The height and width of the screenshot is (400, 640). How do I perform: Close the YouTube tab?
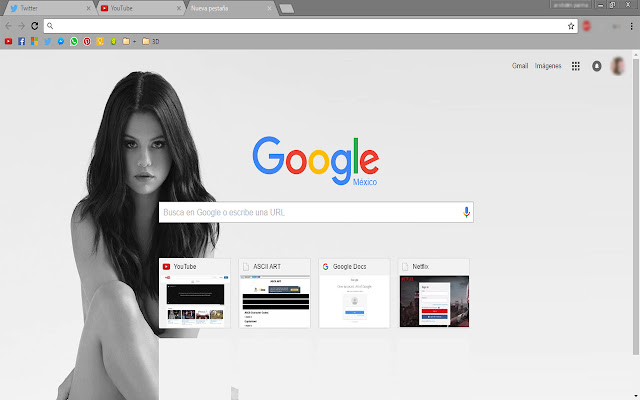click(x=178, y=8)
